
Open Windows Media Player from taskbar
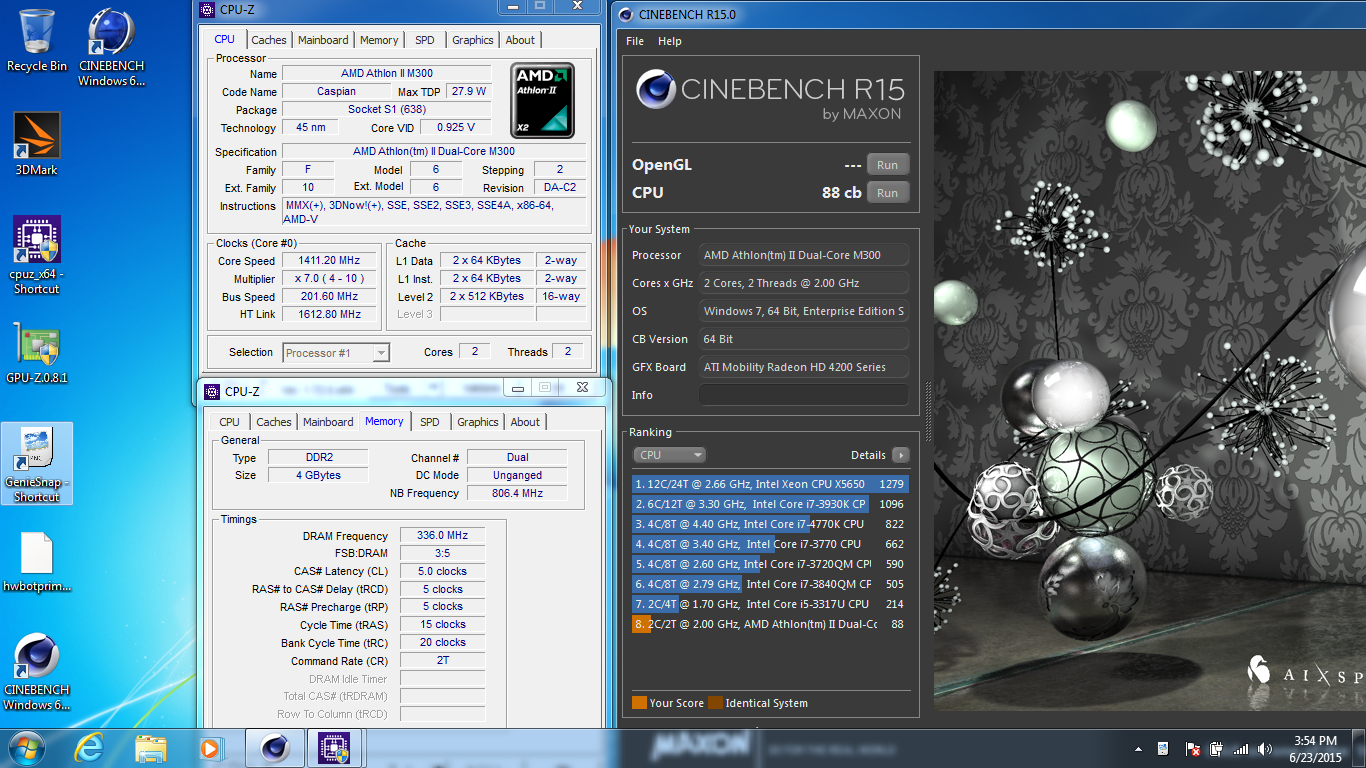coord(210,747)
